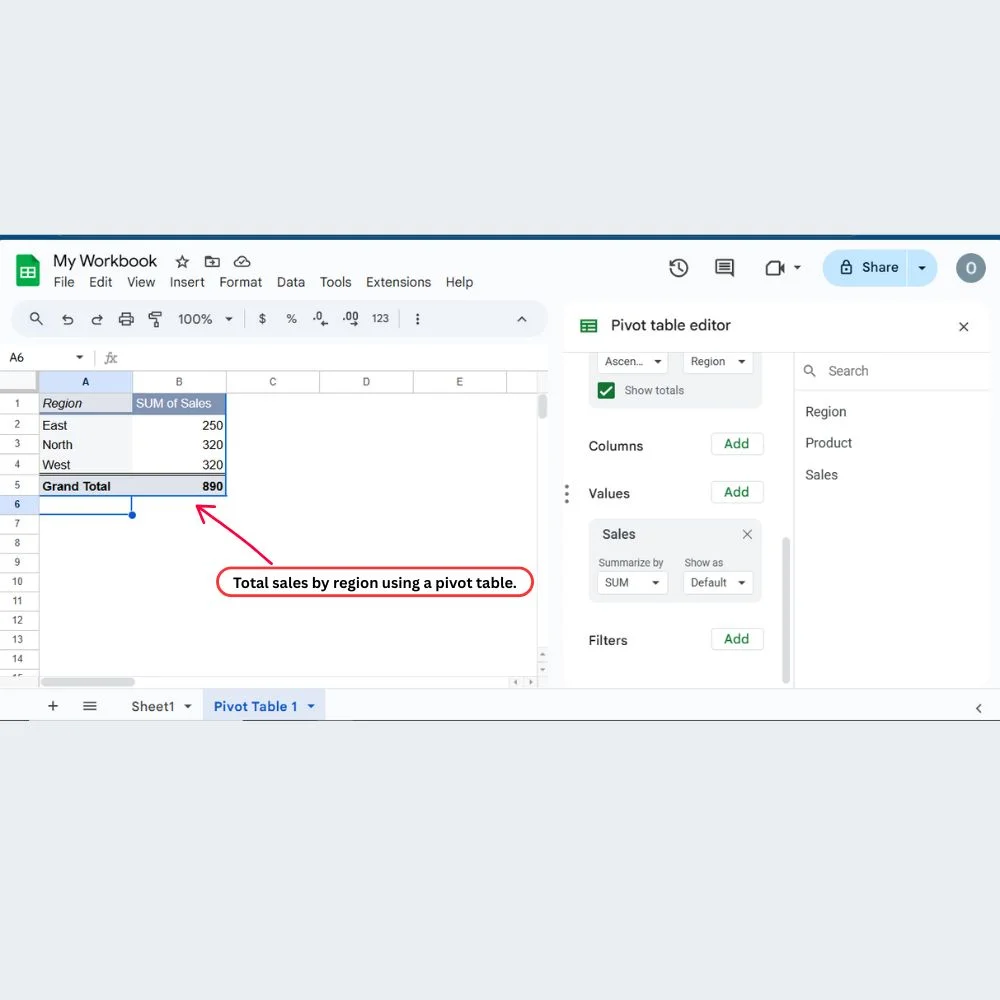Open the Data menu
The image size is (1000, 1000).
tap(291, 282)
